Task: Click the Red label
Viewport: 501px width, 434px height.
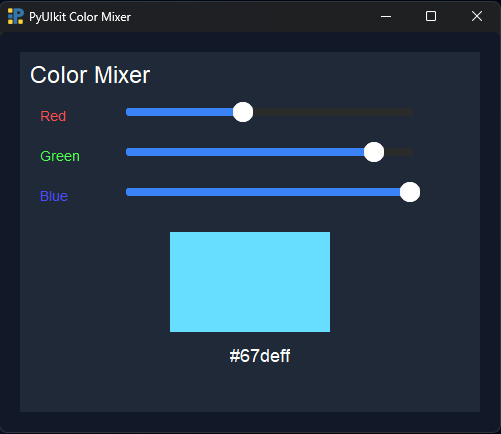Action: click(53, 116)
